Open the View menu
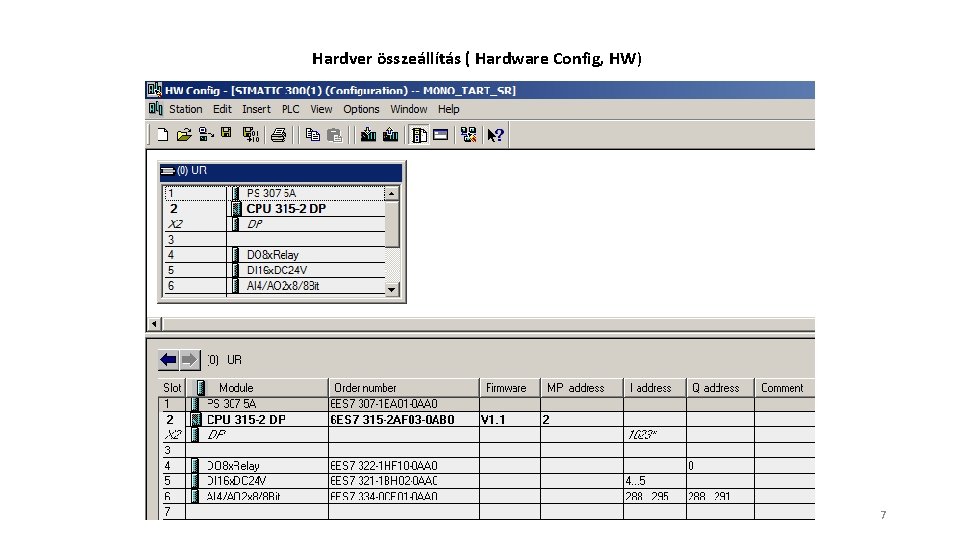Image resolution: width=960 pixels, height=540 pixels. point(321,109)
